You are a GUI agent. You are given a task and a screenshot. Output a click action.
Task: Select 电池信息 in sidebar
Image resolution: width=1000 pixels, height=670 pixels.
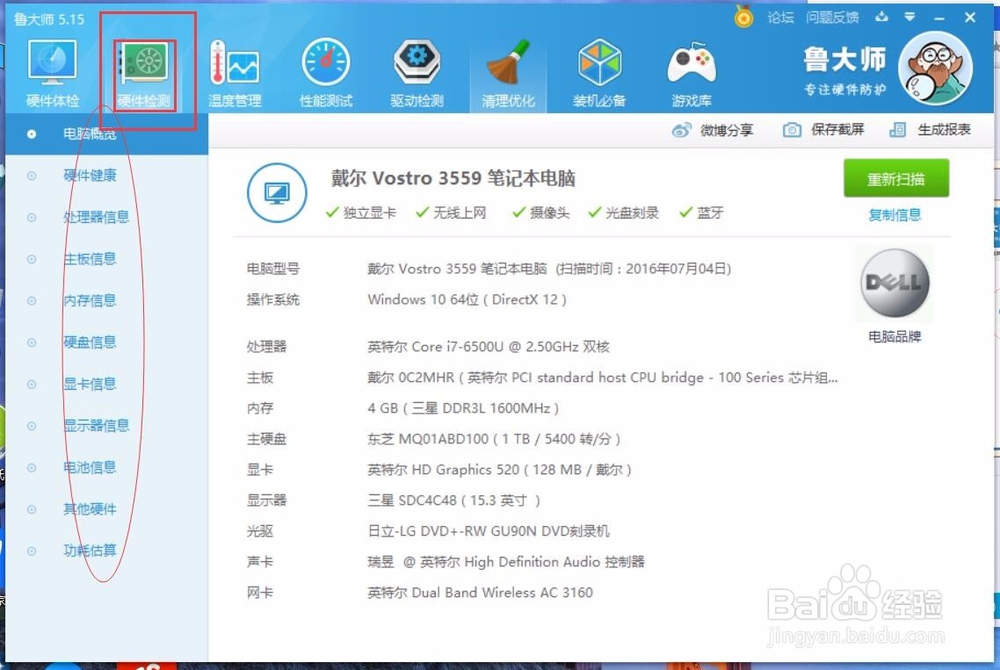[89, 467]
